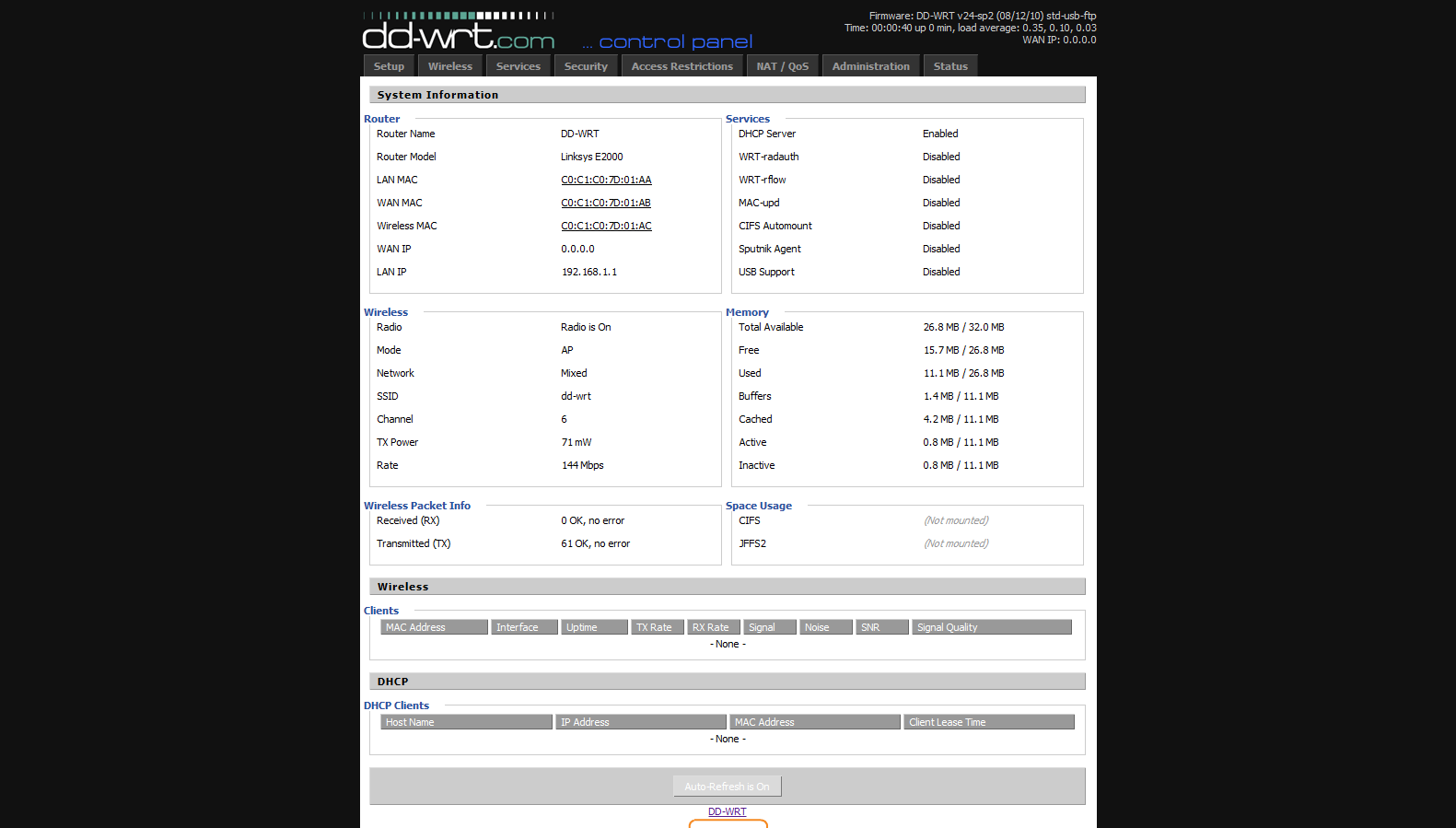
Task: Click the Router Model value Linksys E2000
Action: [592, 157]
